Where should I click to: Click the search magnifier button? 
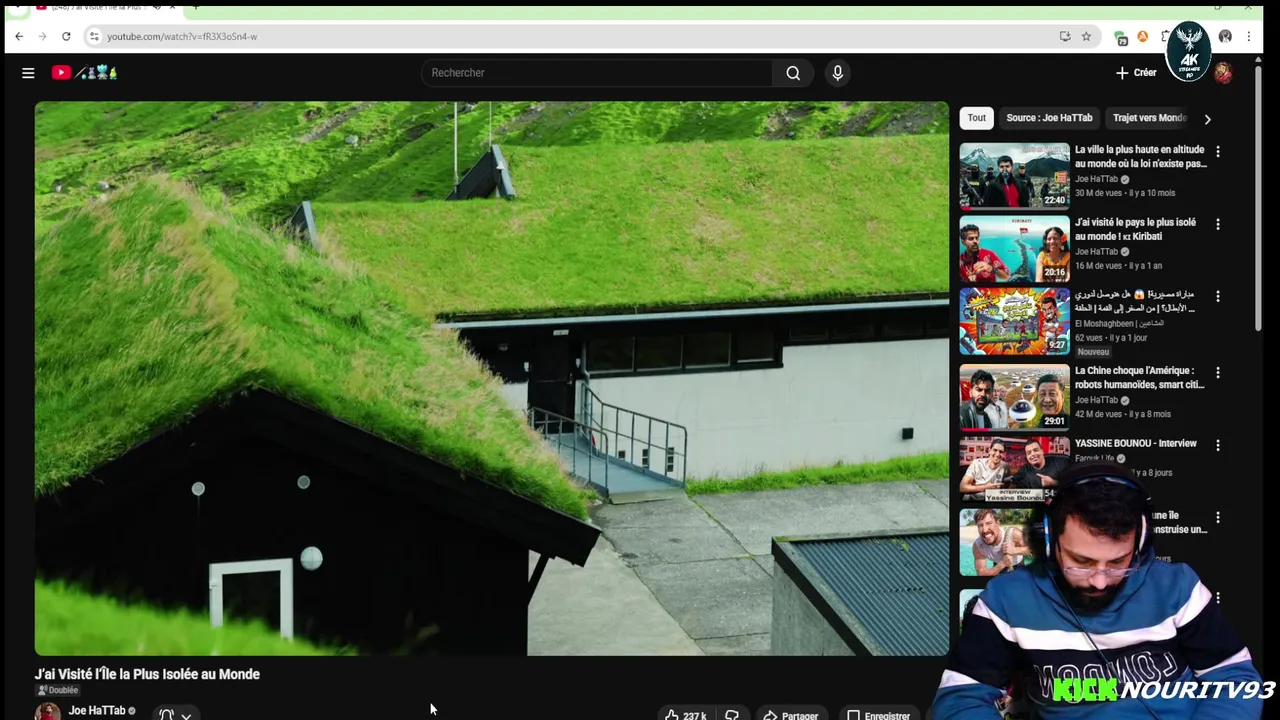click(793, 73)
